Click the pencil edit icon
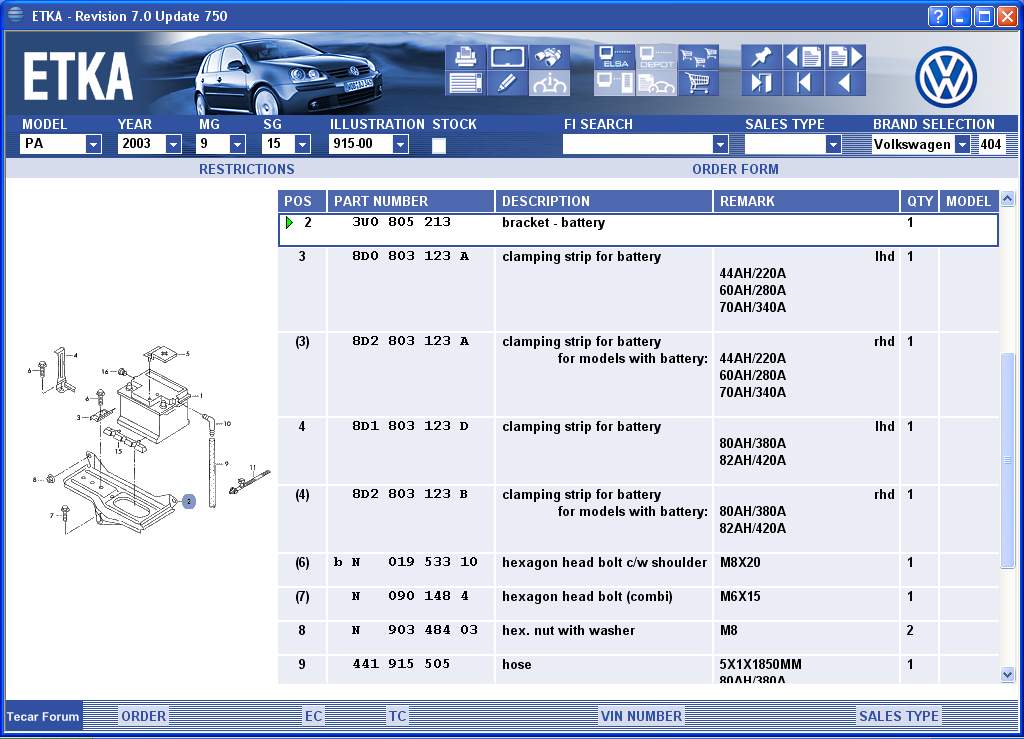1024x739 pixels. [x=507, y=83]
